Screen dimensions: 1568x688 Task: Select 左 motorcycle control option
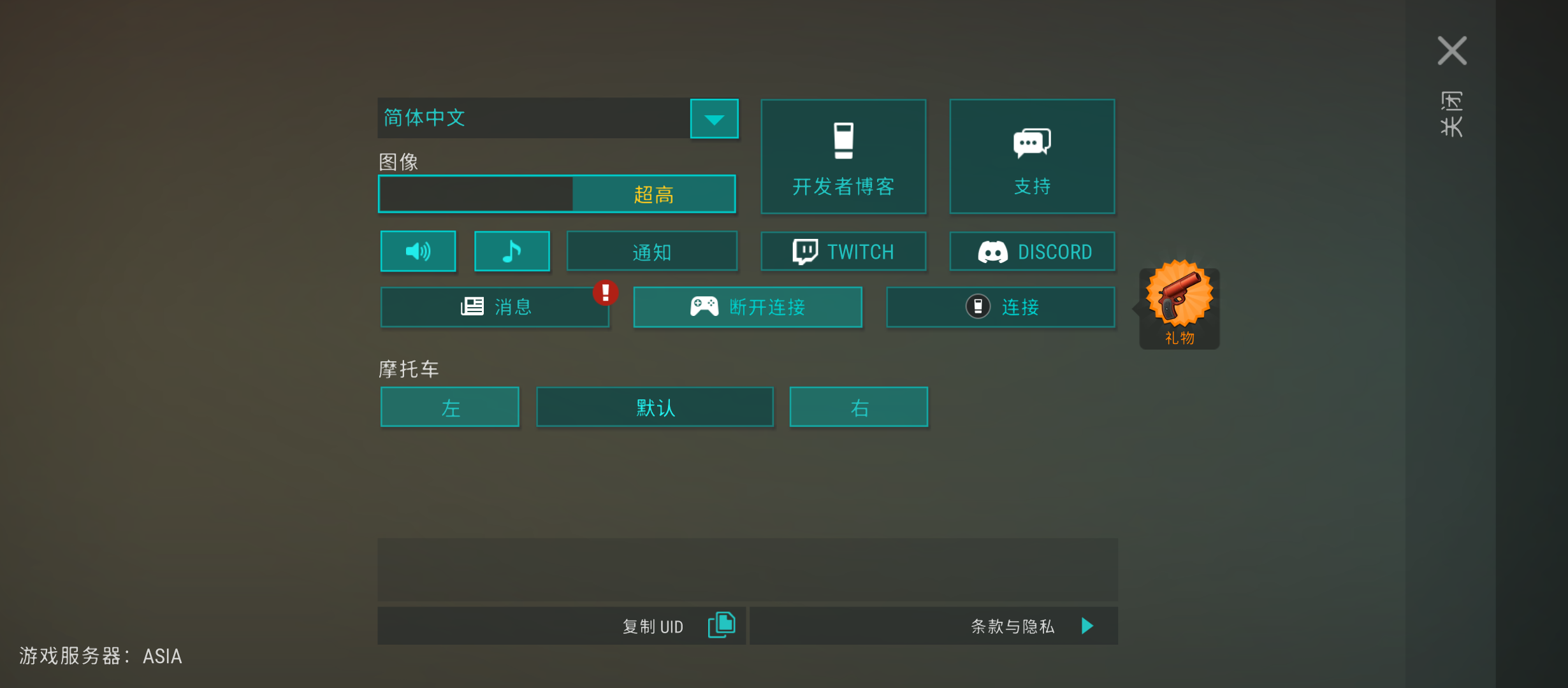(450, 407)
